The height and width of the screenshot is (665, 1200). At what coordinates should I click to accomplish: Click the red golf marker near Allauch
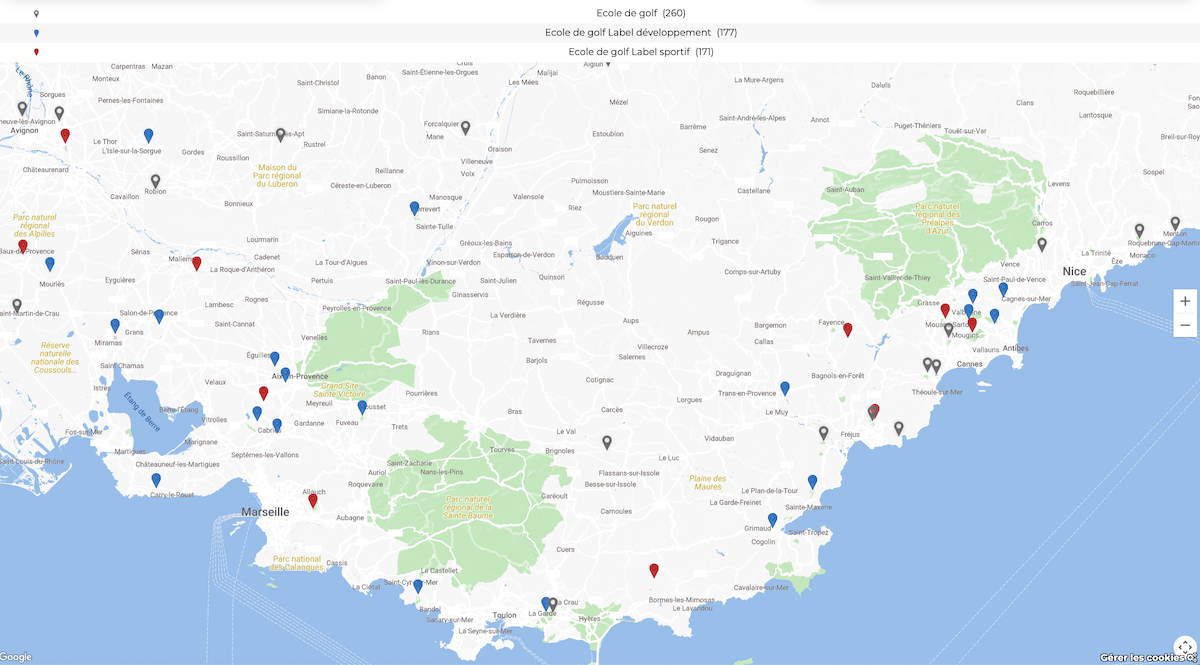312,500
